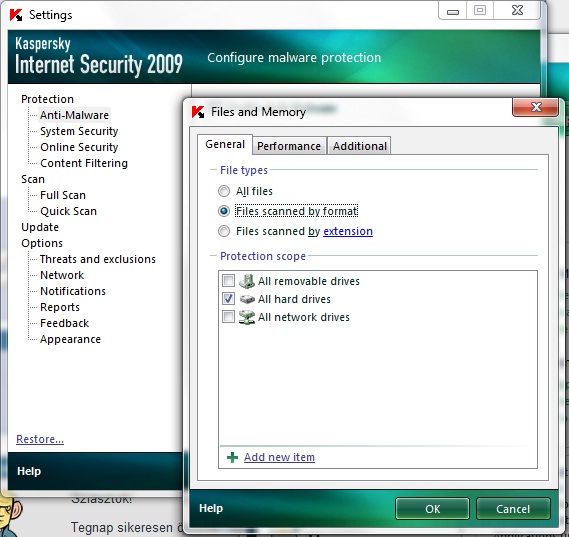Cancel the Files and Memory dialog
The width and height of the screenshot is (569, 537).
(513, 509)
